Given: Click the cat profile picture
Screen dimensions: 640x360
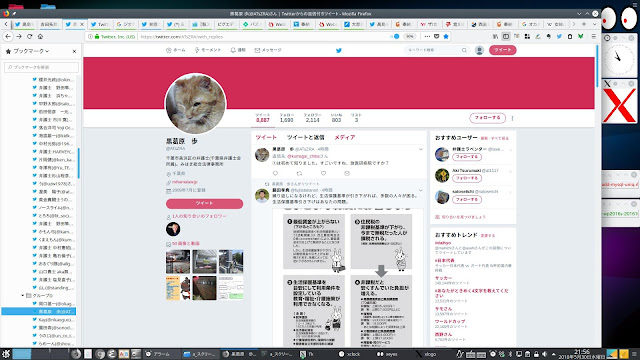Looking at the screenshot, I should [195, 104].
